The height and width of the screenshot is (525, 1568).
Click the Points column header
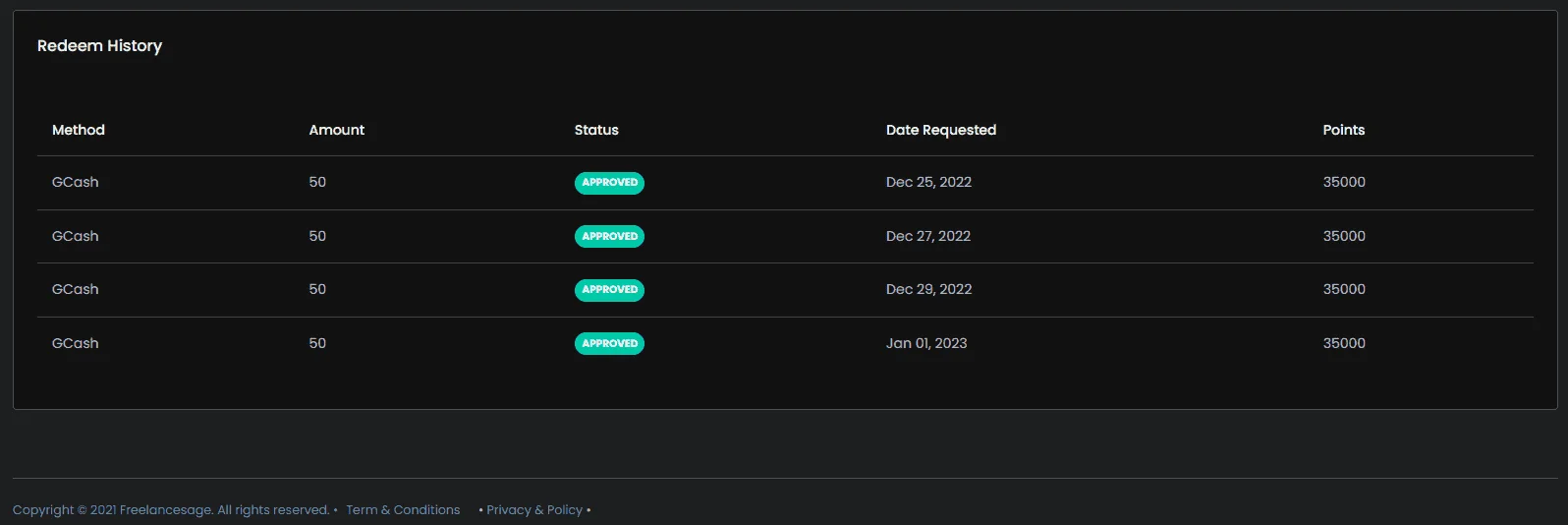point(1344,130)
